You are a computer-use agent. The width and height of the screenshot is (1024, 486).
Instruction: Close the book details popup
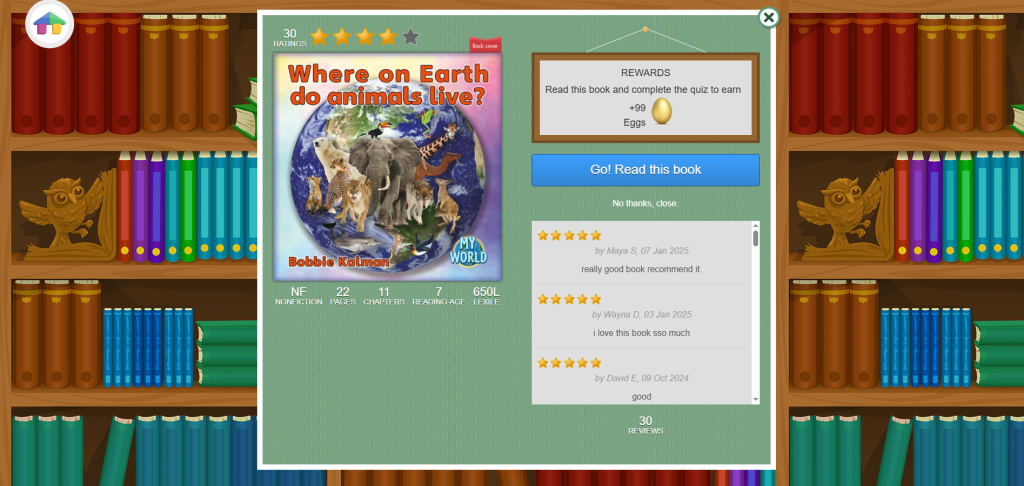coord(769,18)
